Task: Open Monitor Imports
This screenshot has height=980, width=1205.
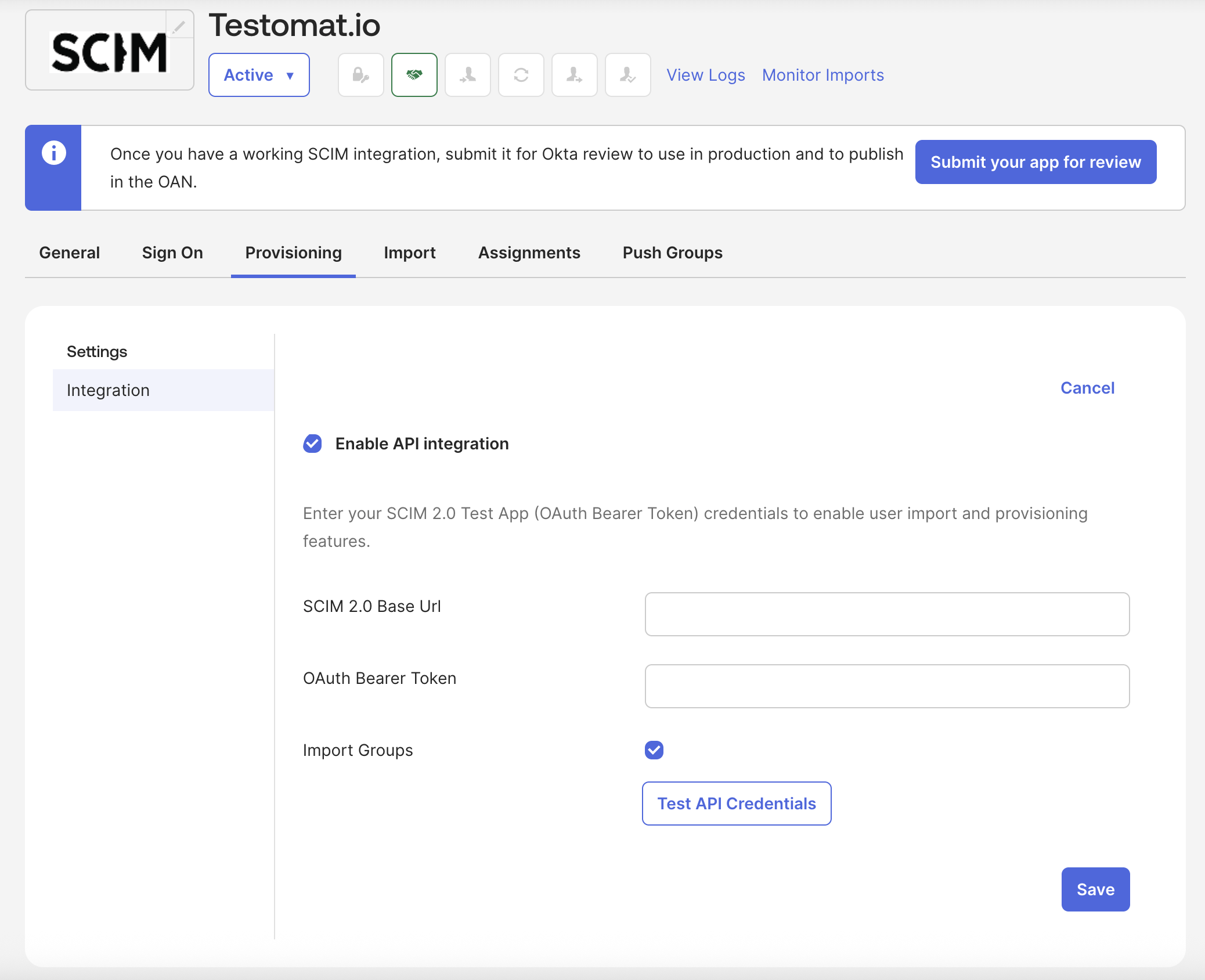Action: click(822, 74)
